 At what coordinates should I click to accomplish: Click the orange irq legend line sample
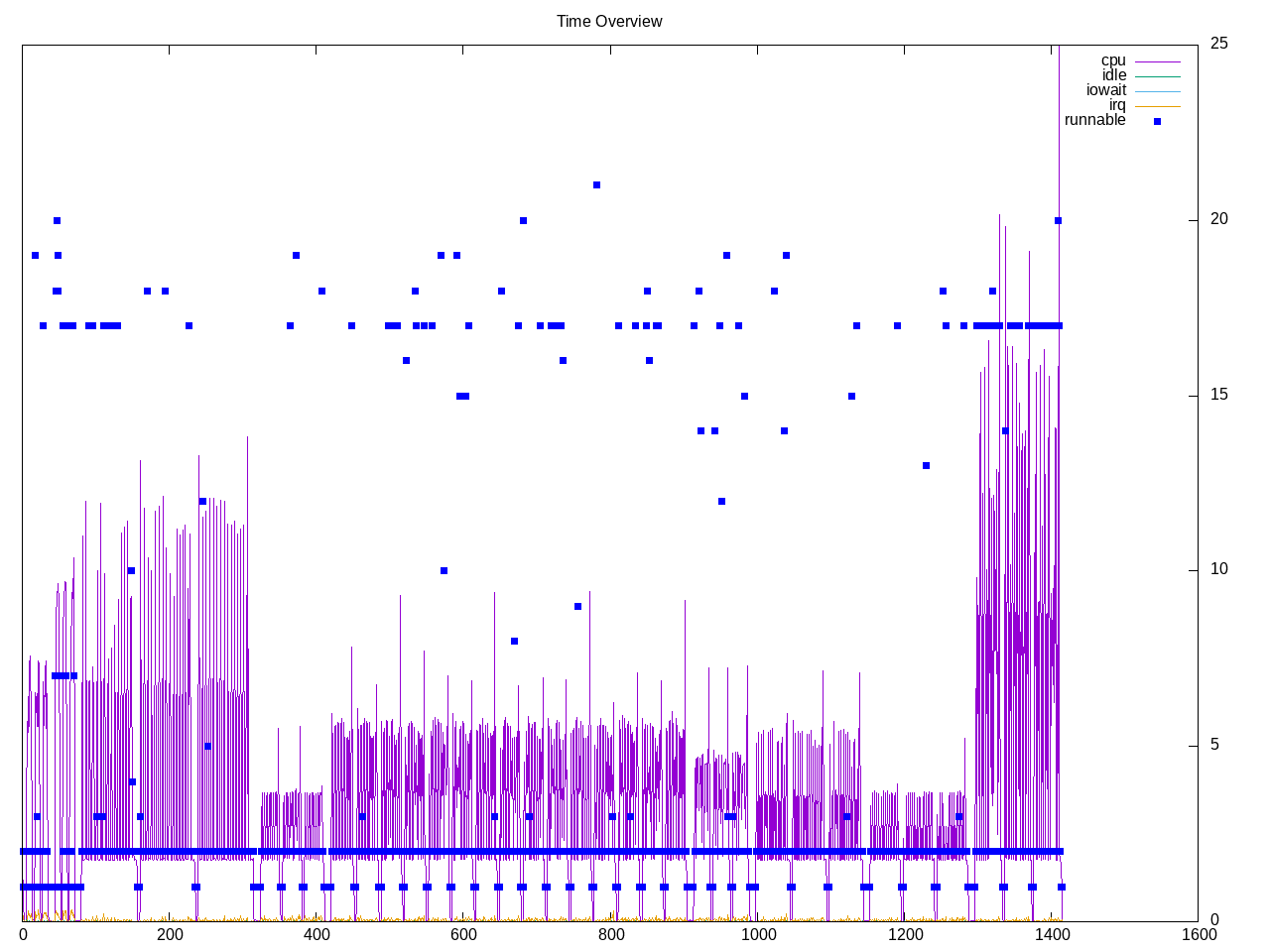[1157, 106]
